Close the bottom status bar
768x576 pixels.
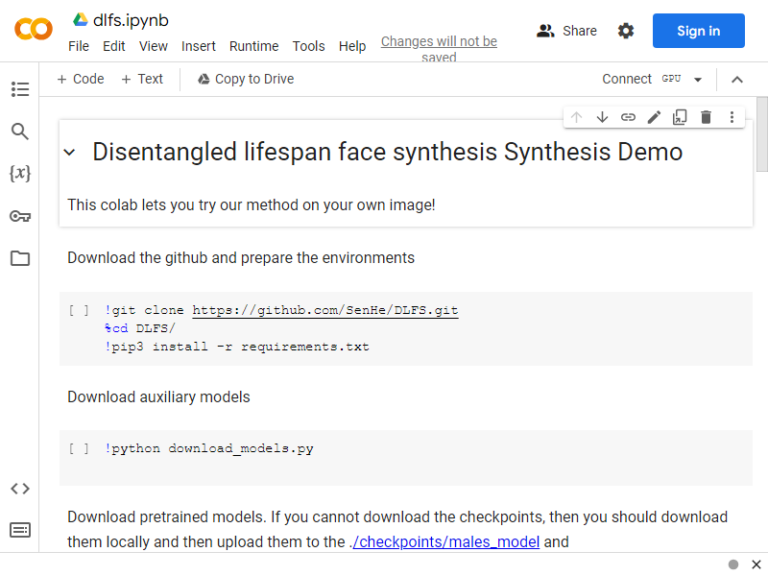[x=756, y=564]
